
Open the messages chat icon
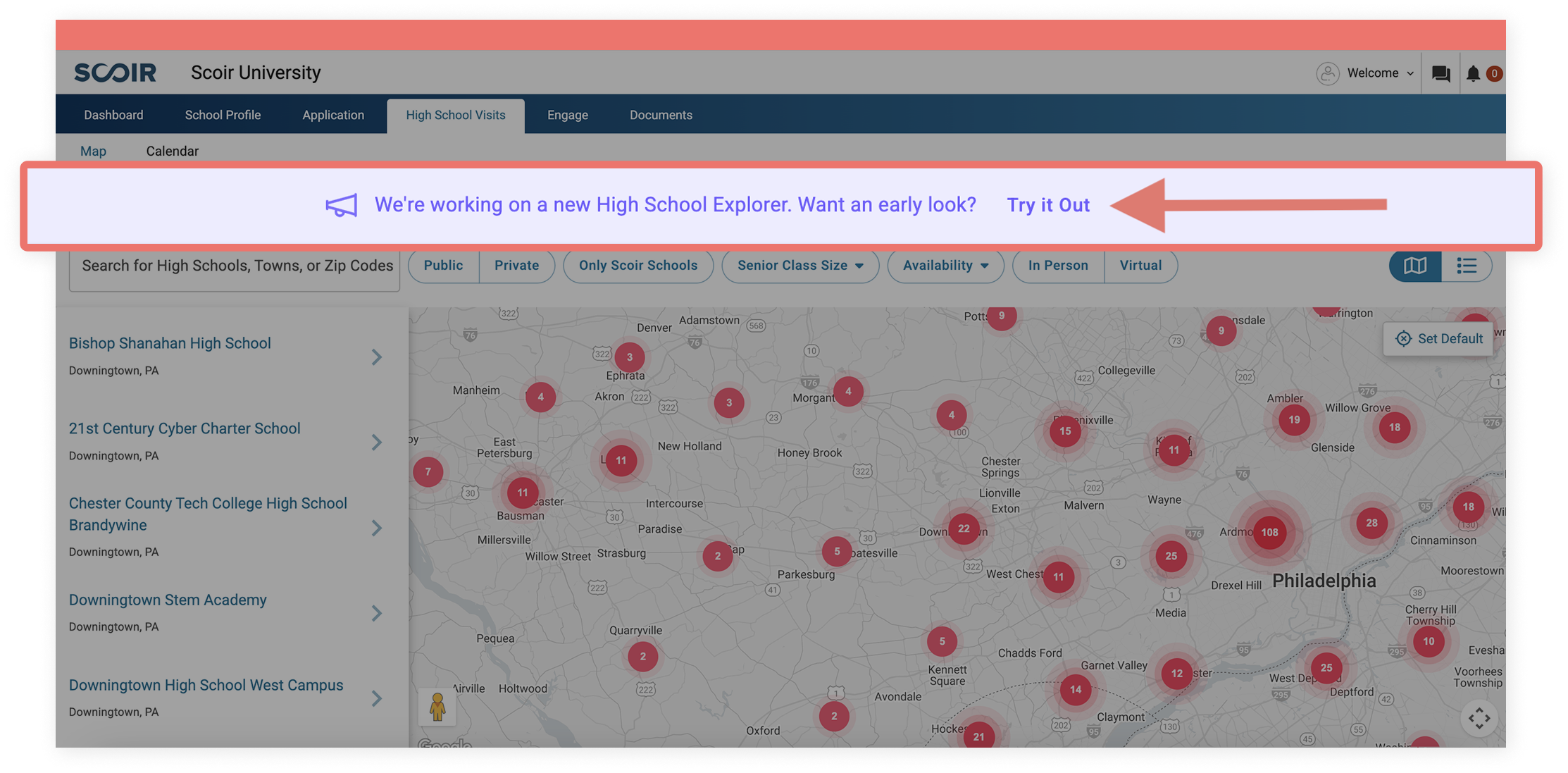point(1441,73)
